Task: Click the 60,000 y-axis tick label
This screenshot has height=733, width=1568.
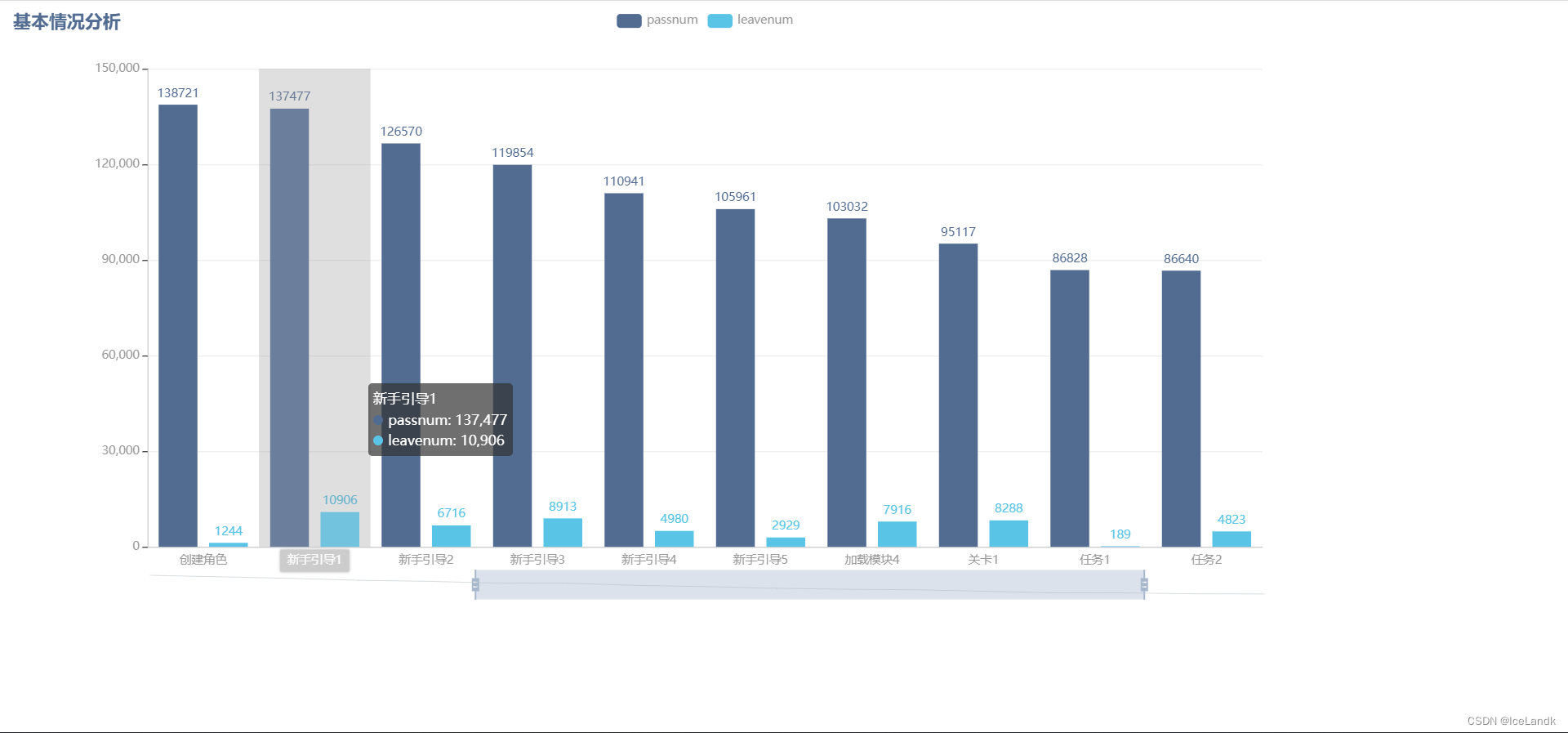Action: pyautogui.click(x=121, y=355)
